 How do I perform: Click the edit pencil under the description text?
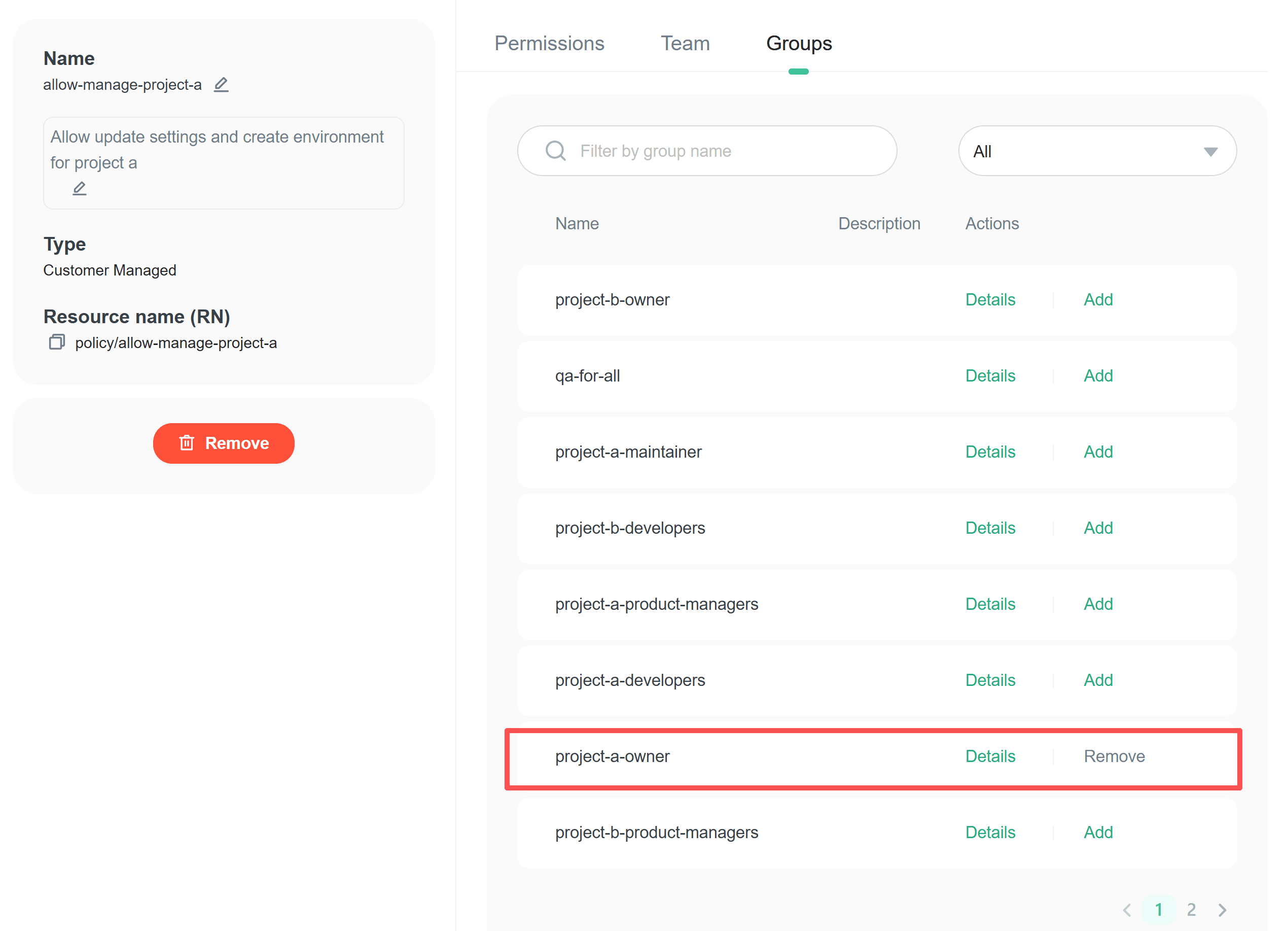coord(80,188)
